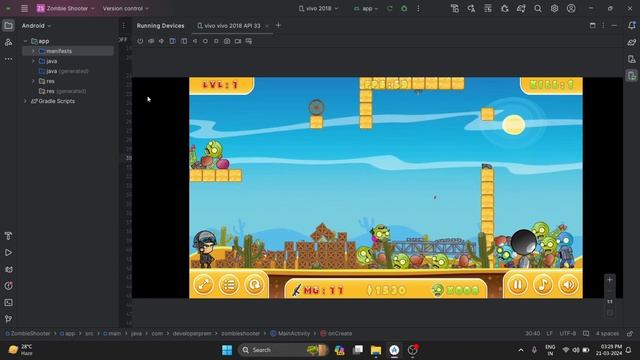Open the main hamburger menu
Screen dimensions: 640x360
click(x=24, y=8)
